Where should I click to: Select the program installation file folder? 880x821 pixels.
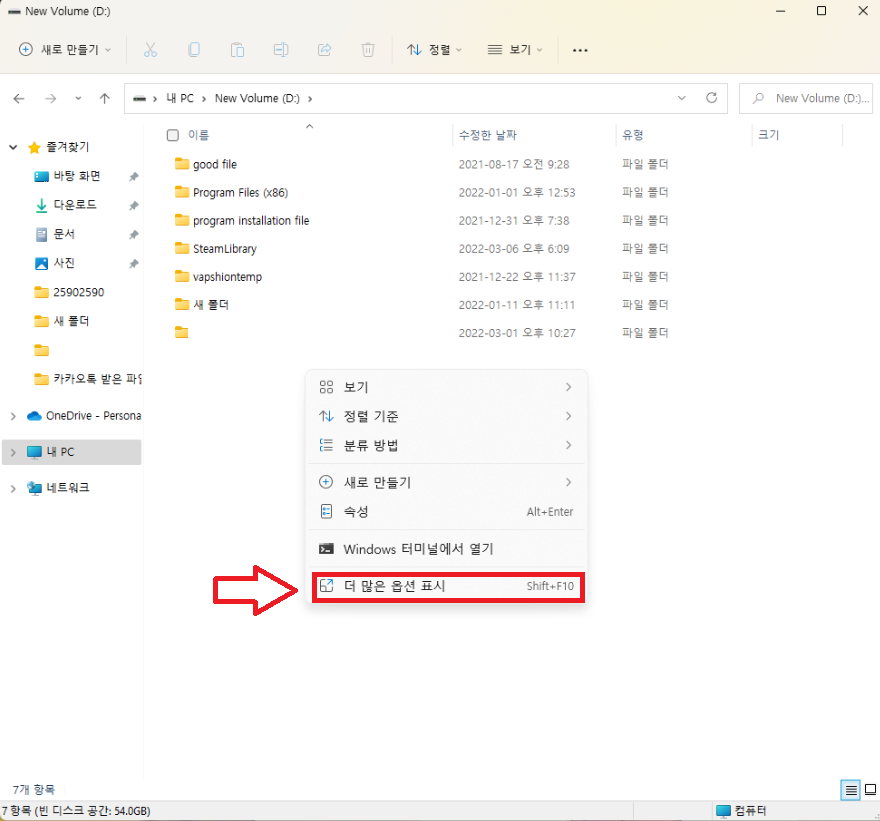tap(242, 221)
